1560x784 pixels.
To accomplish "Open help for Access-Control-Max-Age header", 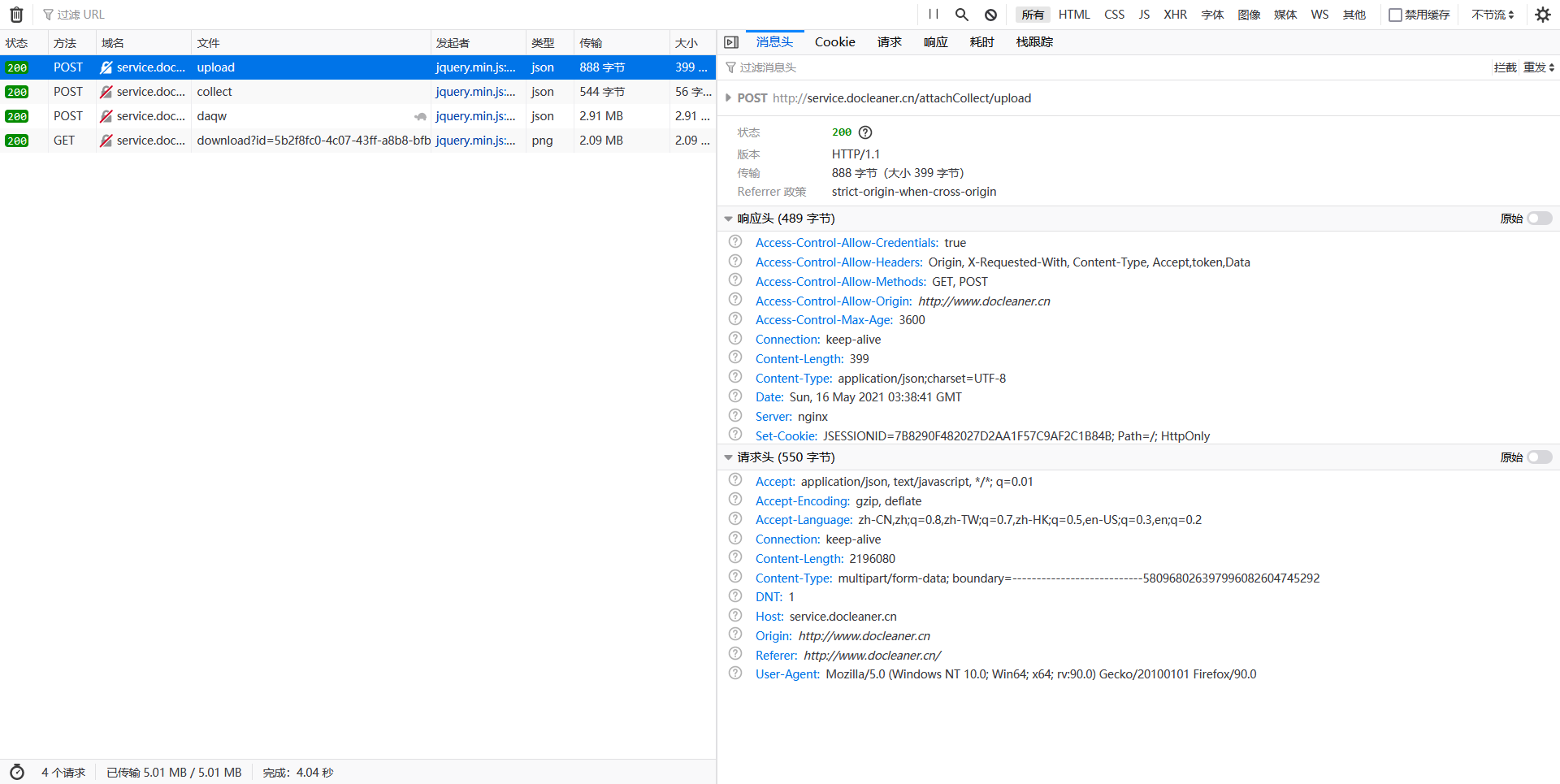I will 735,318.
